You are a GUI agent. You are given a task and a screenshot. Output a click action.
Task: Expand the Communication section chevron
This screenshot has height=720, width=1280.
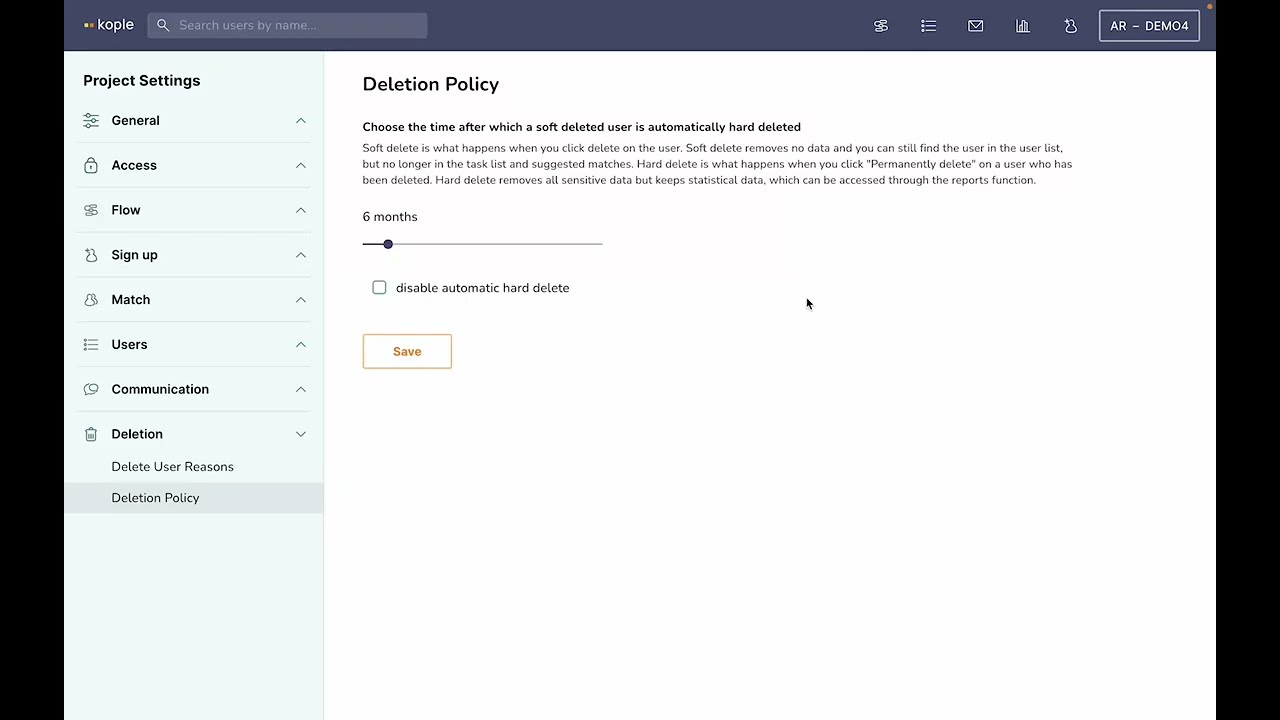point(301,389)
